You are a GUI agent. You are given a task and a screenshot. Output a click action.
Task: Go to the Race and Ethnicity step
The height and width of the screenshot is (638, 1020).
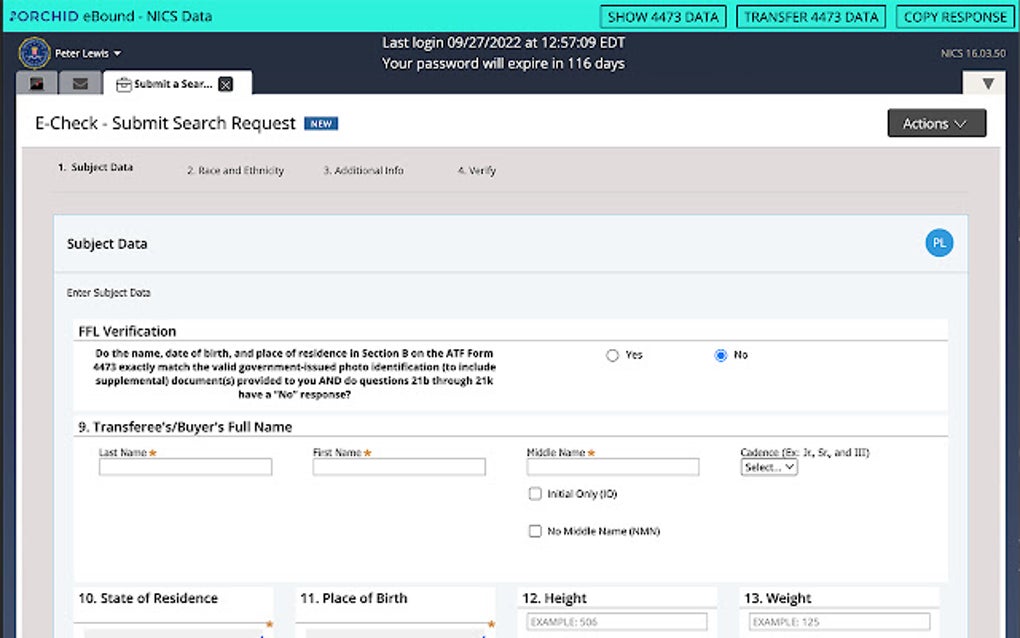pos(235,170)
